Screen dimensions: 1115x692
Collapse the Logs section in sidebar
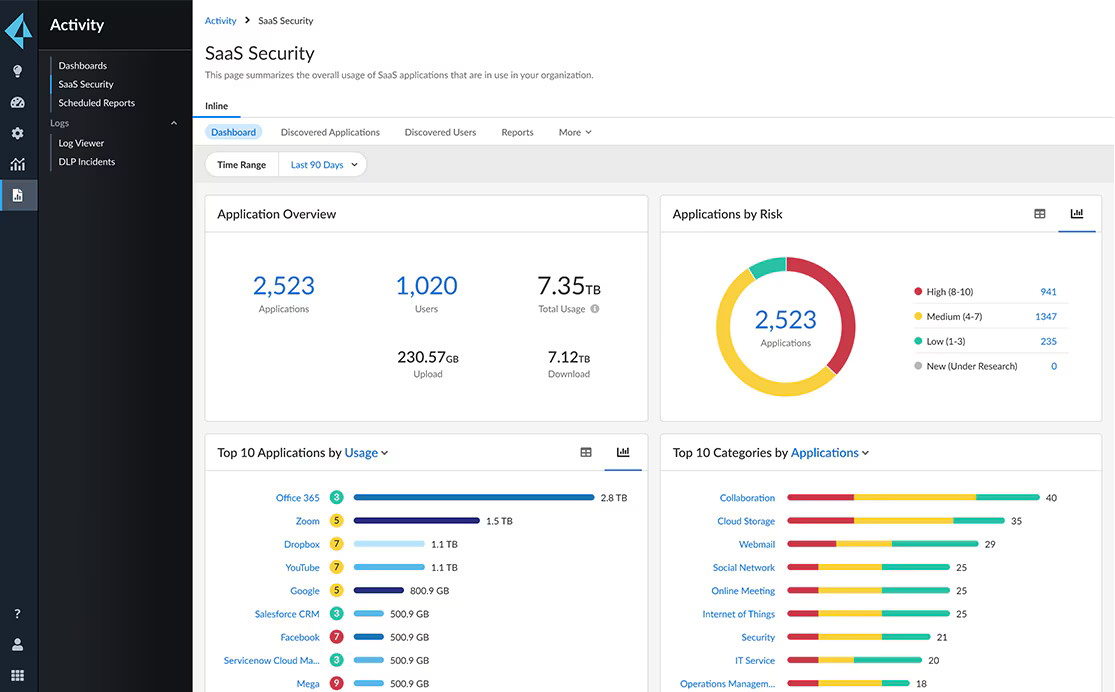174,123
